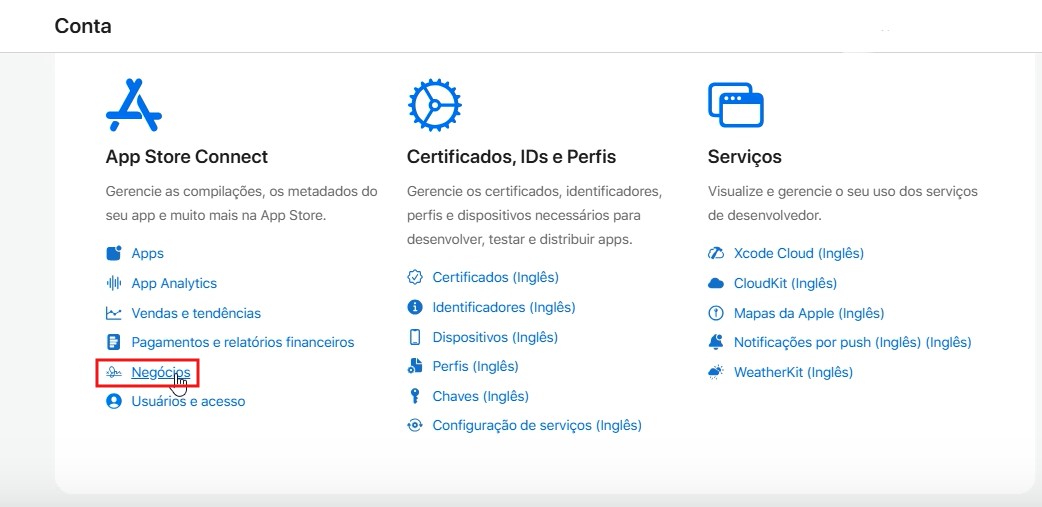Go to Mapas da Apple (Inglês)

pyautogui.click(x=808, y=313)
